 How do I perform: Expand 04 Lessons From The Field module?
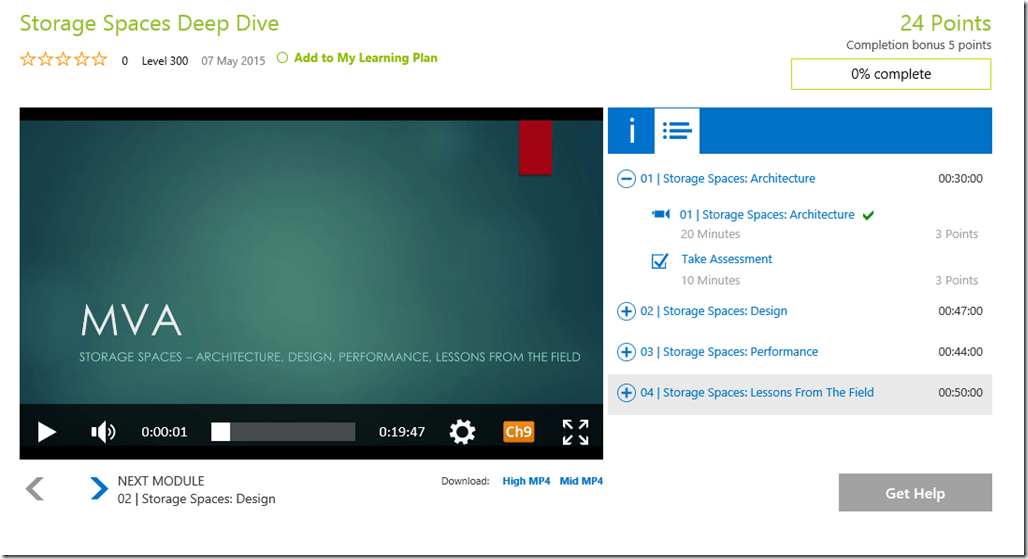coord(626,393)
